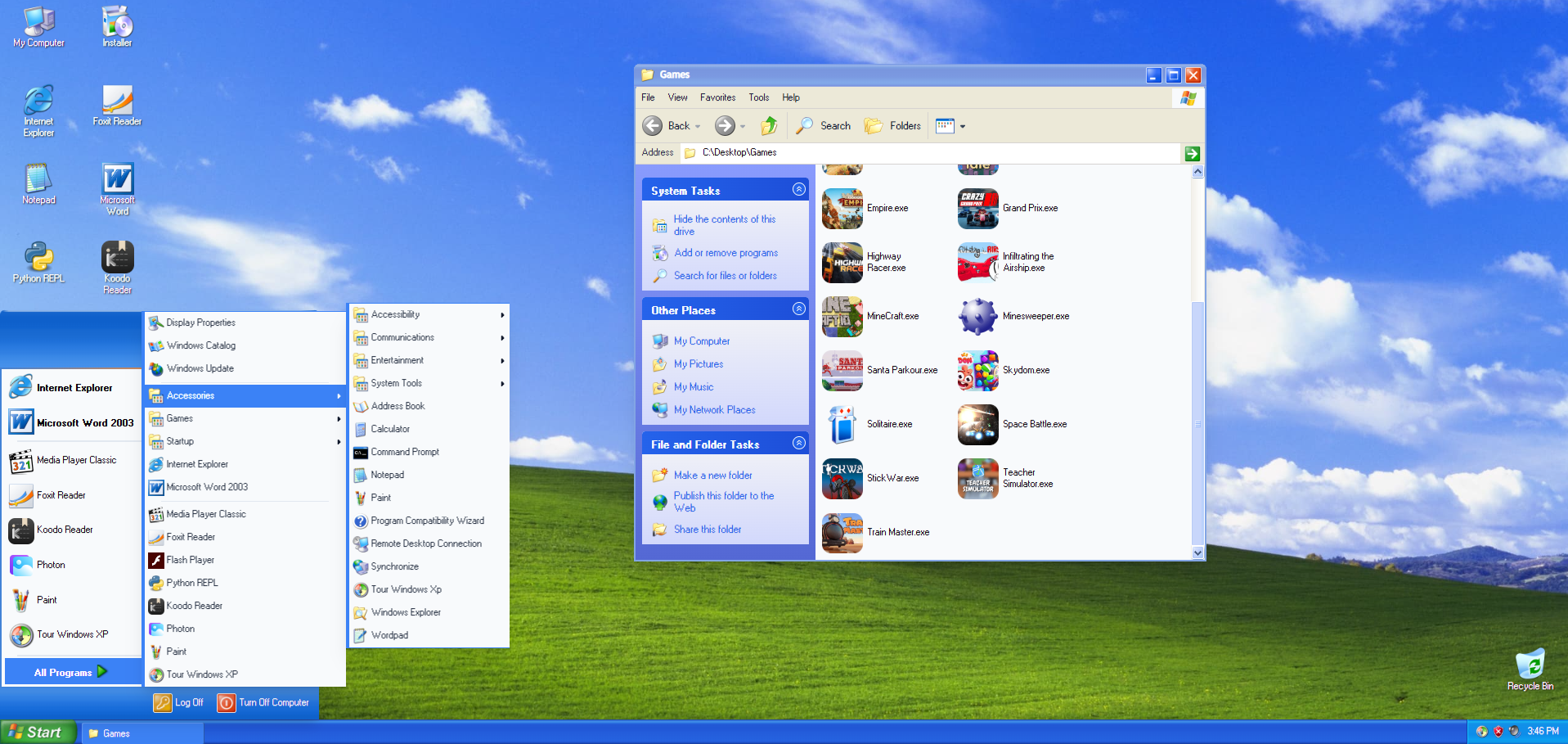Image resolution: width=1568 pixels, height=744 pixels.
Task: Open the Recycle Bin on desktop
Action: point(1530,665)
